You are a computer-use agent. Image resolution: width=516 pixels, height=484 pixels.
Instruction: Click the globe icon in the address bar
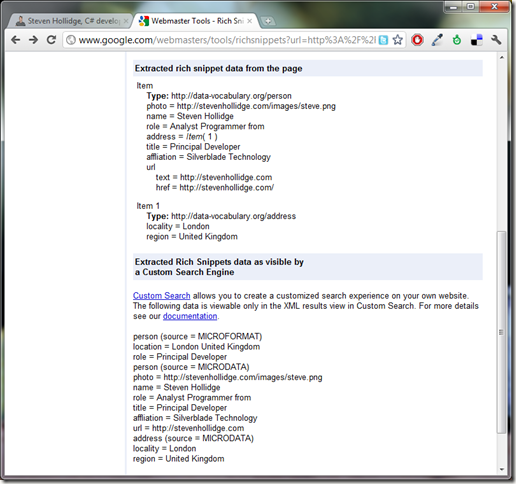pyautogui.click(x=71, y=40)
